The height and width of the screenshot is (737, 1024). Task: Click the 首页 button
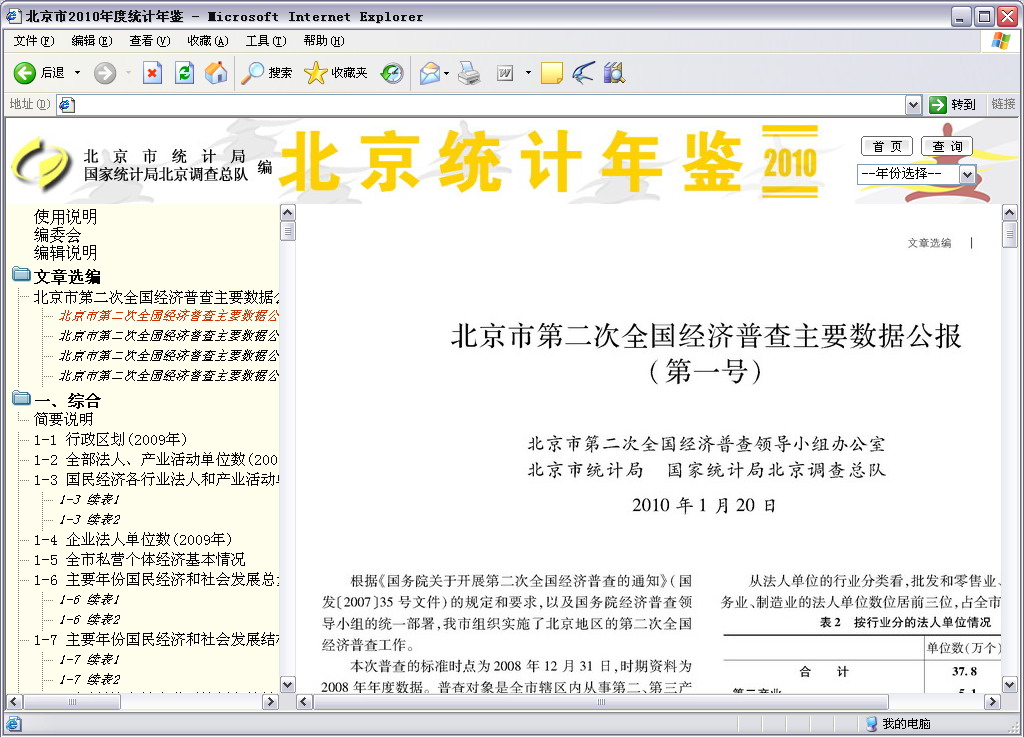886,147
